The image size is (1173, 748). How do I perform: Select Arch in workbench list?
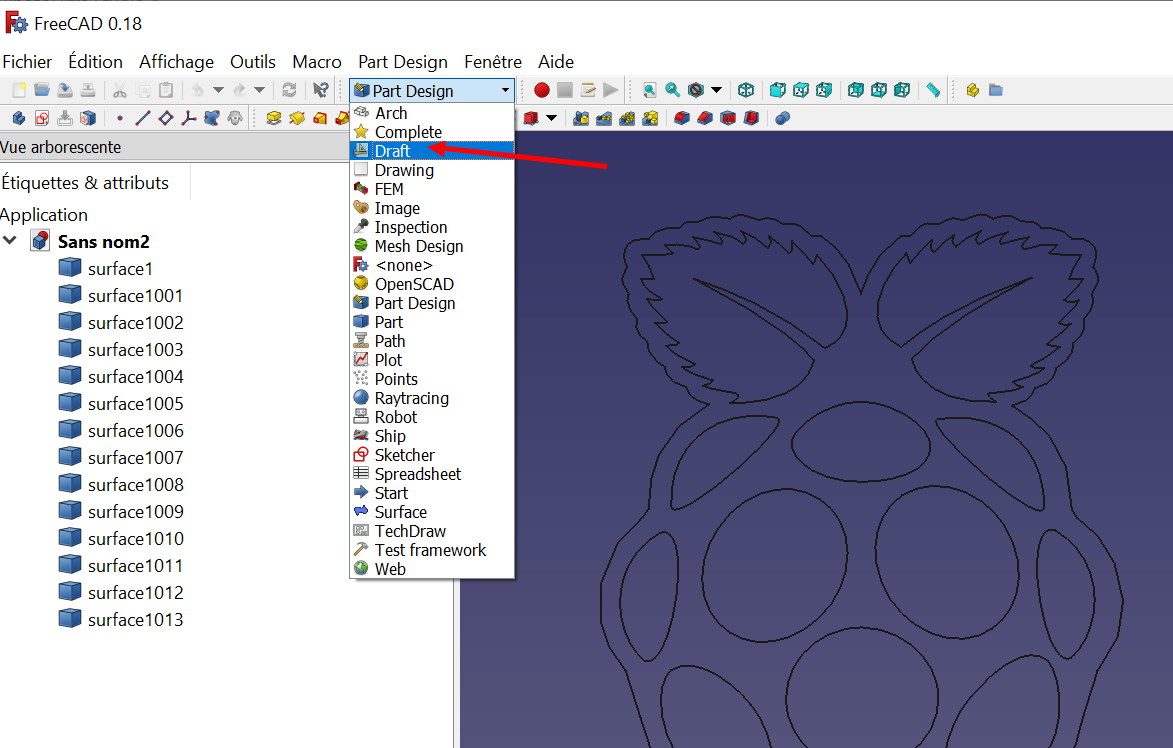432,113
